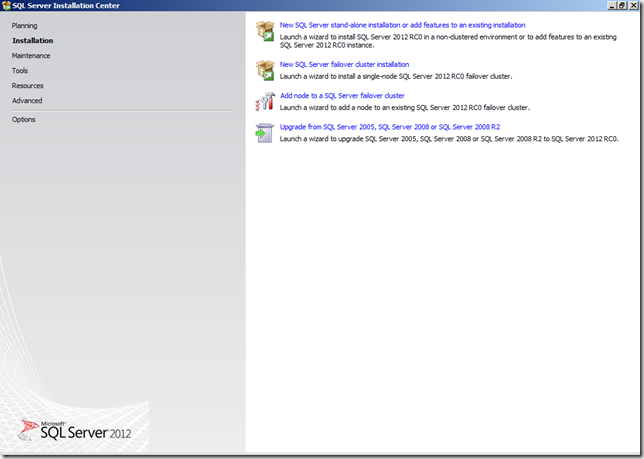
Task: Click the Upgrade wizard arrow icon
Action: (265, 133)
